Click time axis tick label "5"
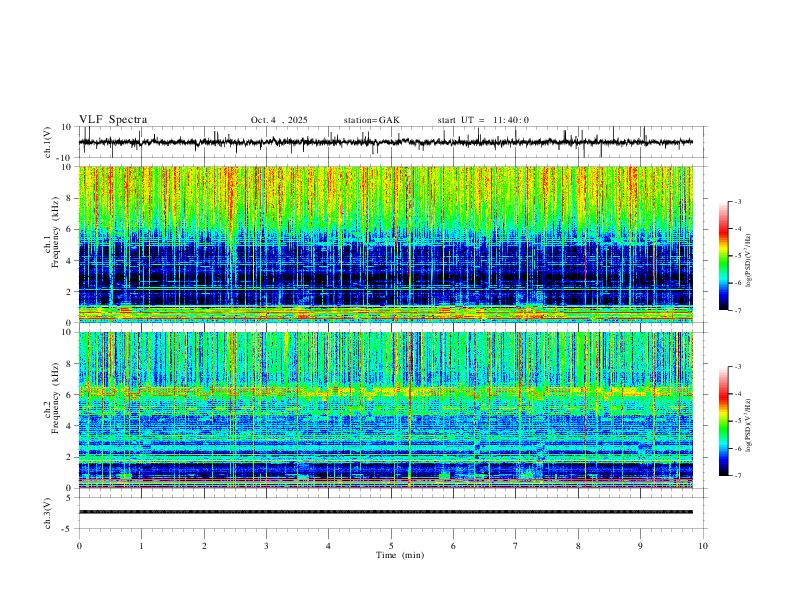792x612 pixels. tap(391, 546)
